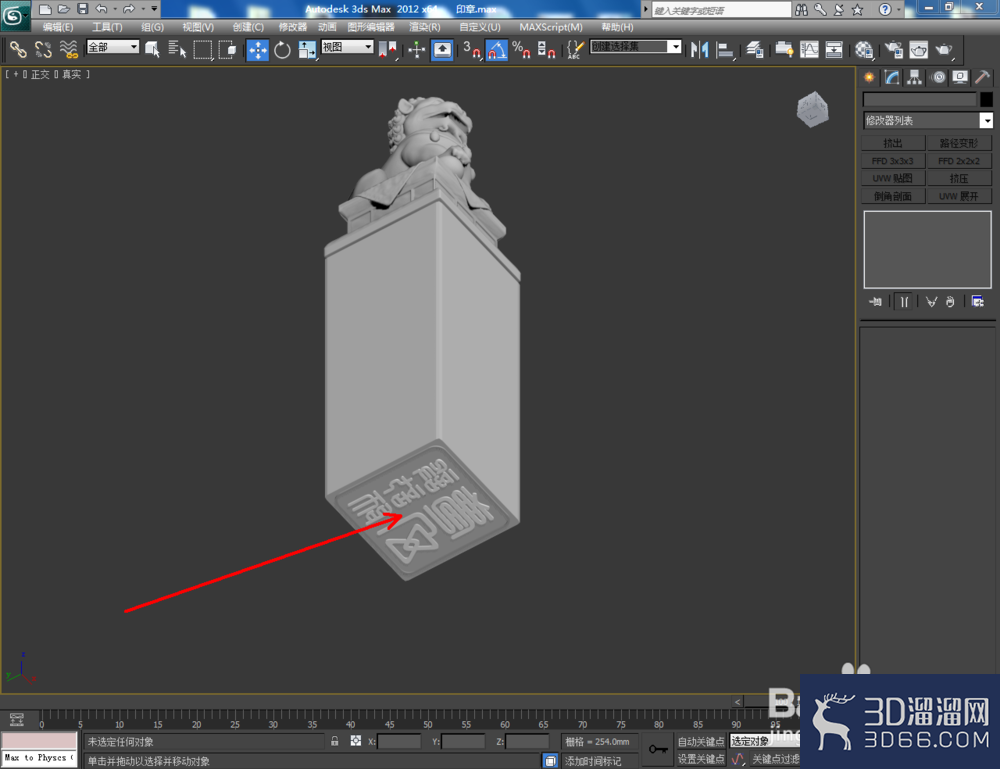
Task: Open the MAXScript(M) menu
Action: (551, 27)
